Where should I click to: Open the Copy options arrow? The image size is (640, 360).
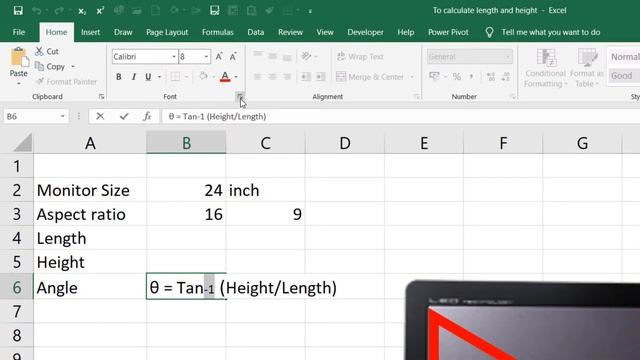(73, 66)
